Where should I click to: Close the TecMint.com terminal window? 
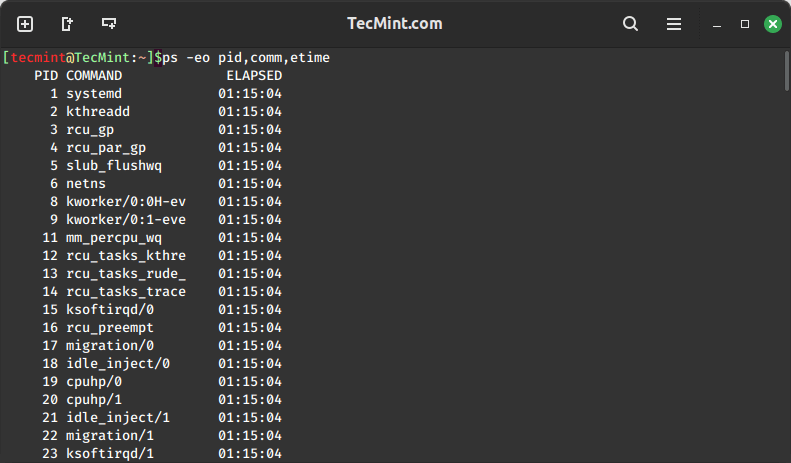coord(772,24)
